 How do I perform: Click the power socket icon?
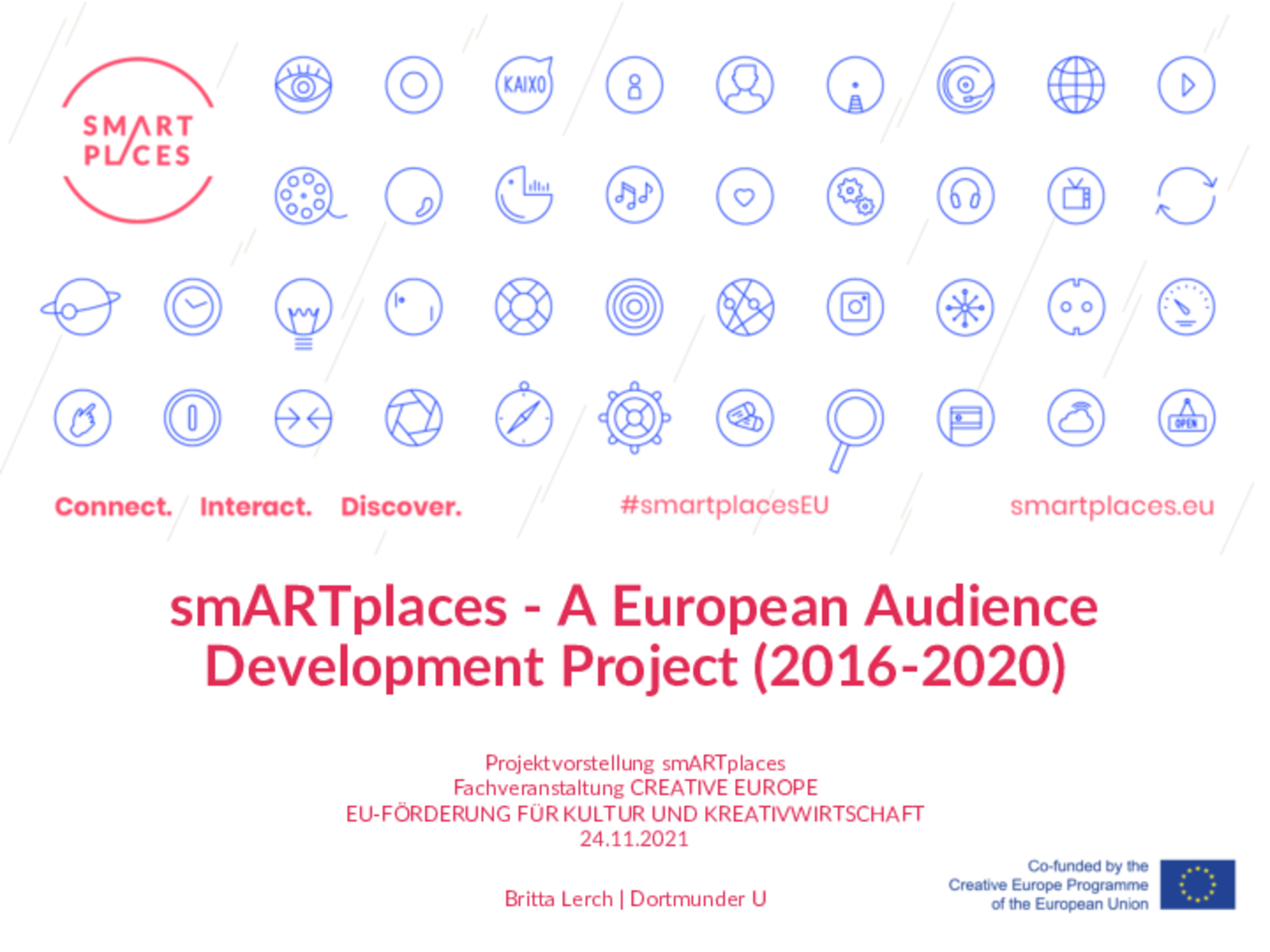tap(1076, 306)
